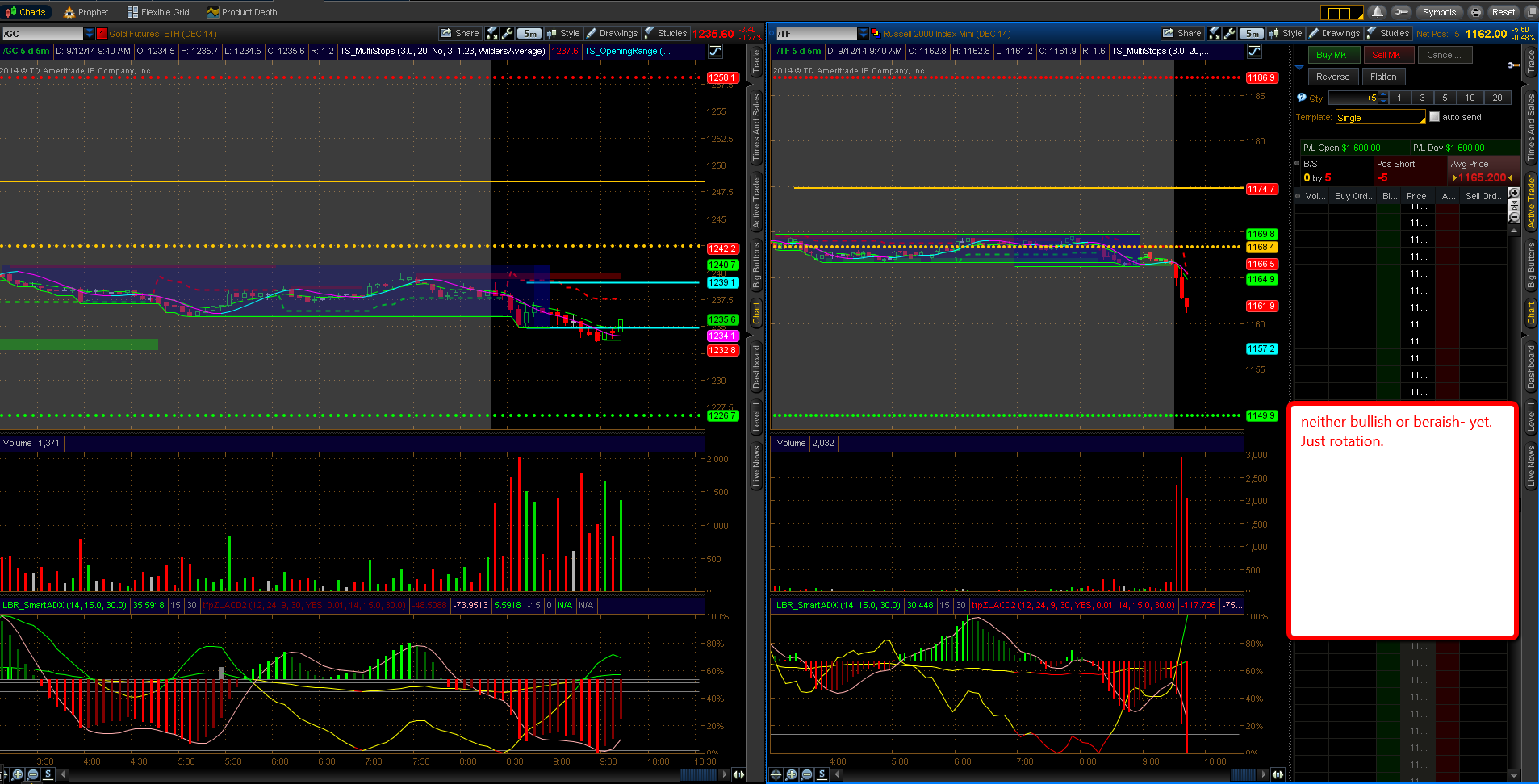Click the alert bell icon
The width and height of the screenshot is (1539, 784).
tap(1378, 12)
